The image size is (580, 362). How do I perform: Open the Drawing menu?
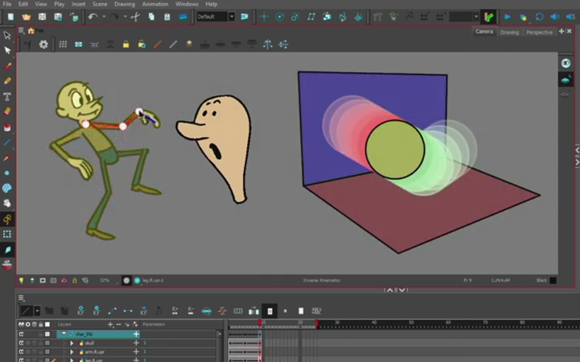pos(124,4)
